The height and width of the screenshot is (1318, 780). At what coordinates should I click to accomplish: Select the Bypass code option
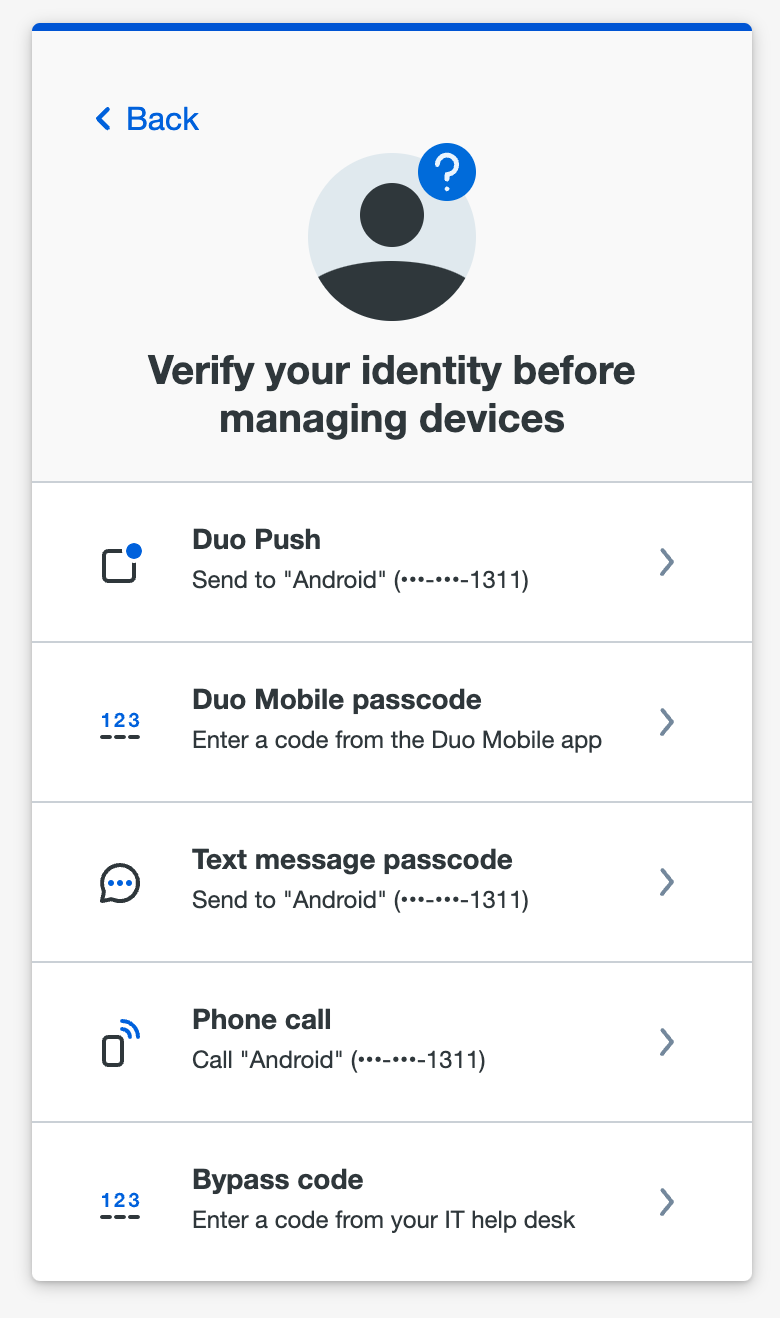[x=390, y=1202]
